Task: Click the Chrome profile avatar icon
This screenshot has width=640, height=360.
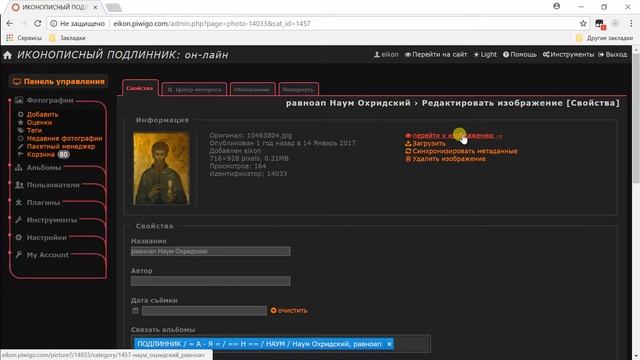Action: pos(556,7)
